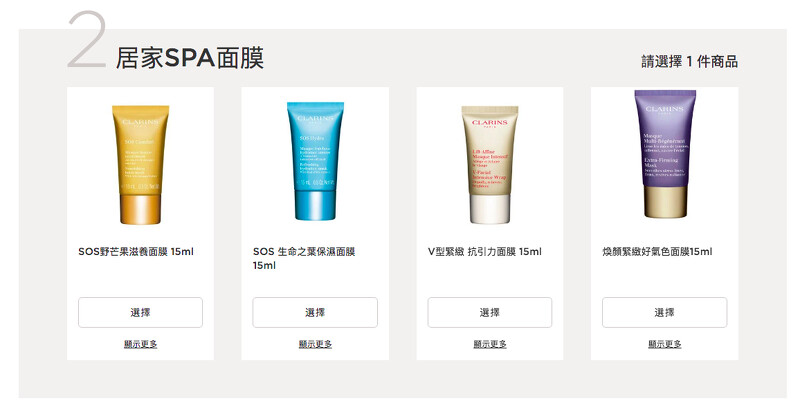800x403 pixels.
Task: Click the product name SOS野芒果滋養面膜 15ml
Action: coord(136,251)
